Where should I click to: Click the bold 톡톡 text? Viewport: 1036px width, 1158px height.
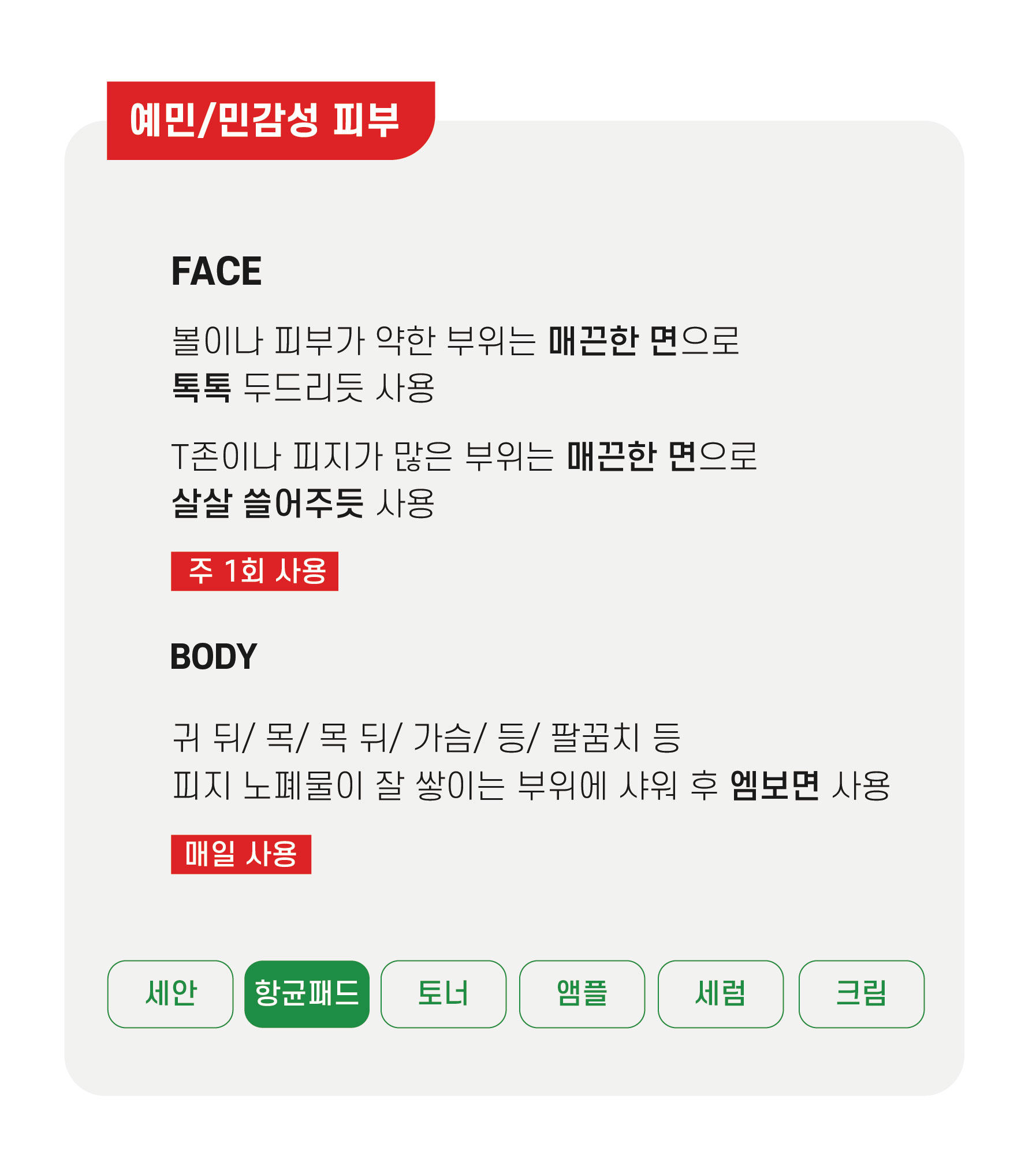pos(202,387)
